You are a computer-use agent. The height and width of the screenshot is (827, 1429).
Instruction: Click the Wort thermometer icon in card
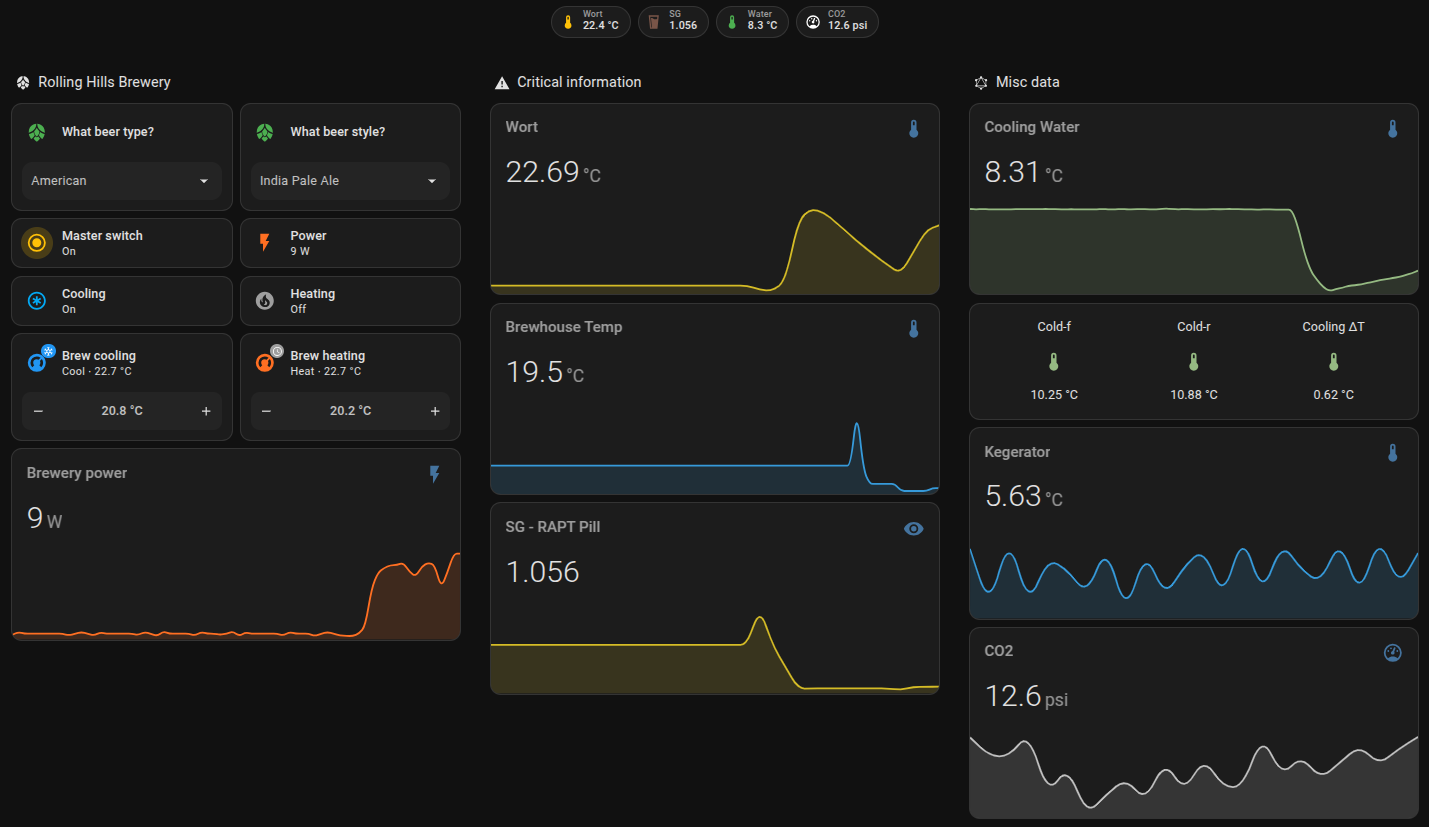pyautogui.click(x=913, y=129)
